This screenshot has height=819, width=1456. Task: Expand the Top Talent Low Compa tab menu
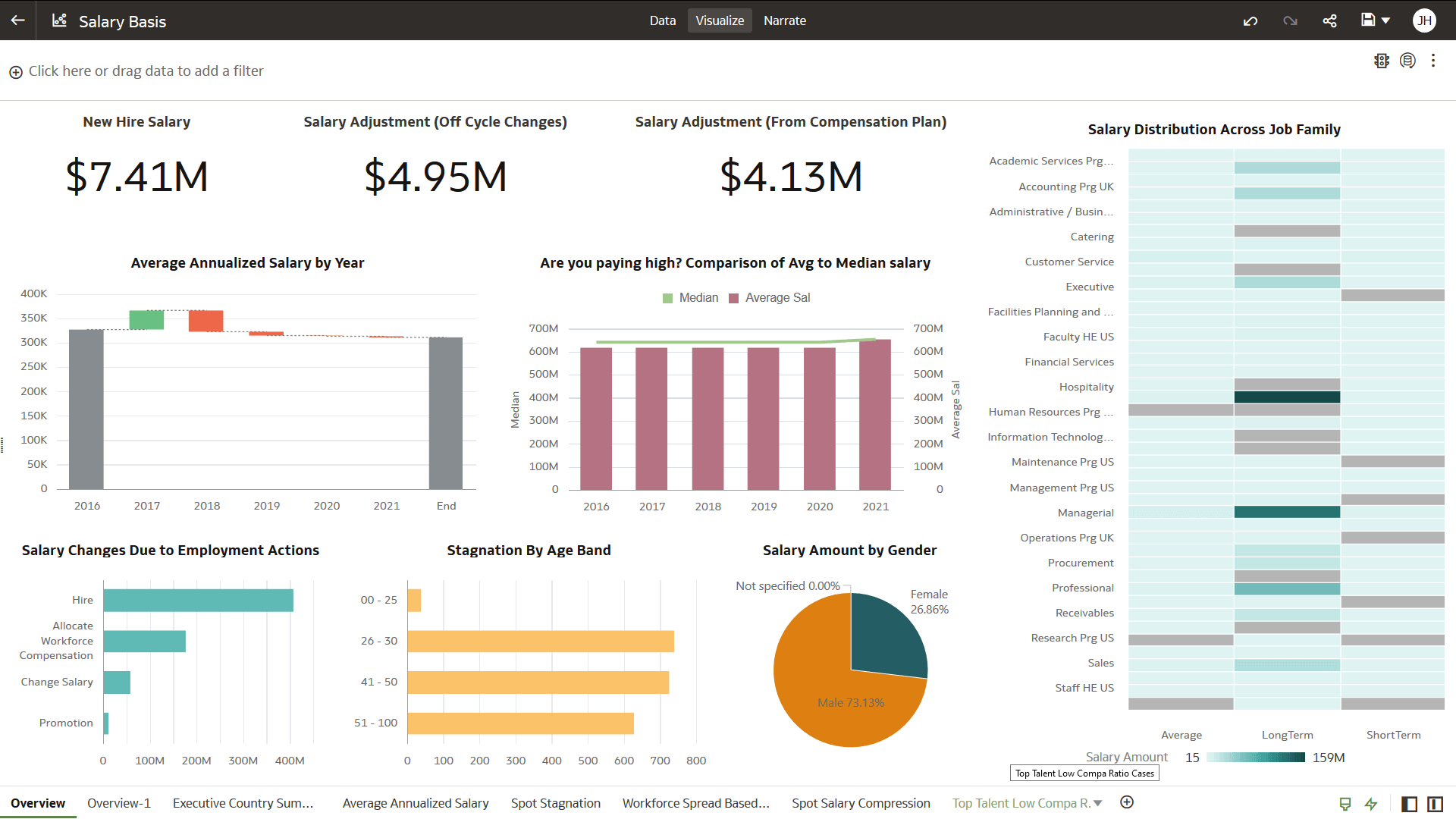[x=1098, y=803]
